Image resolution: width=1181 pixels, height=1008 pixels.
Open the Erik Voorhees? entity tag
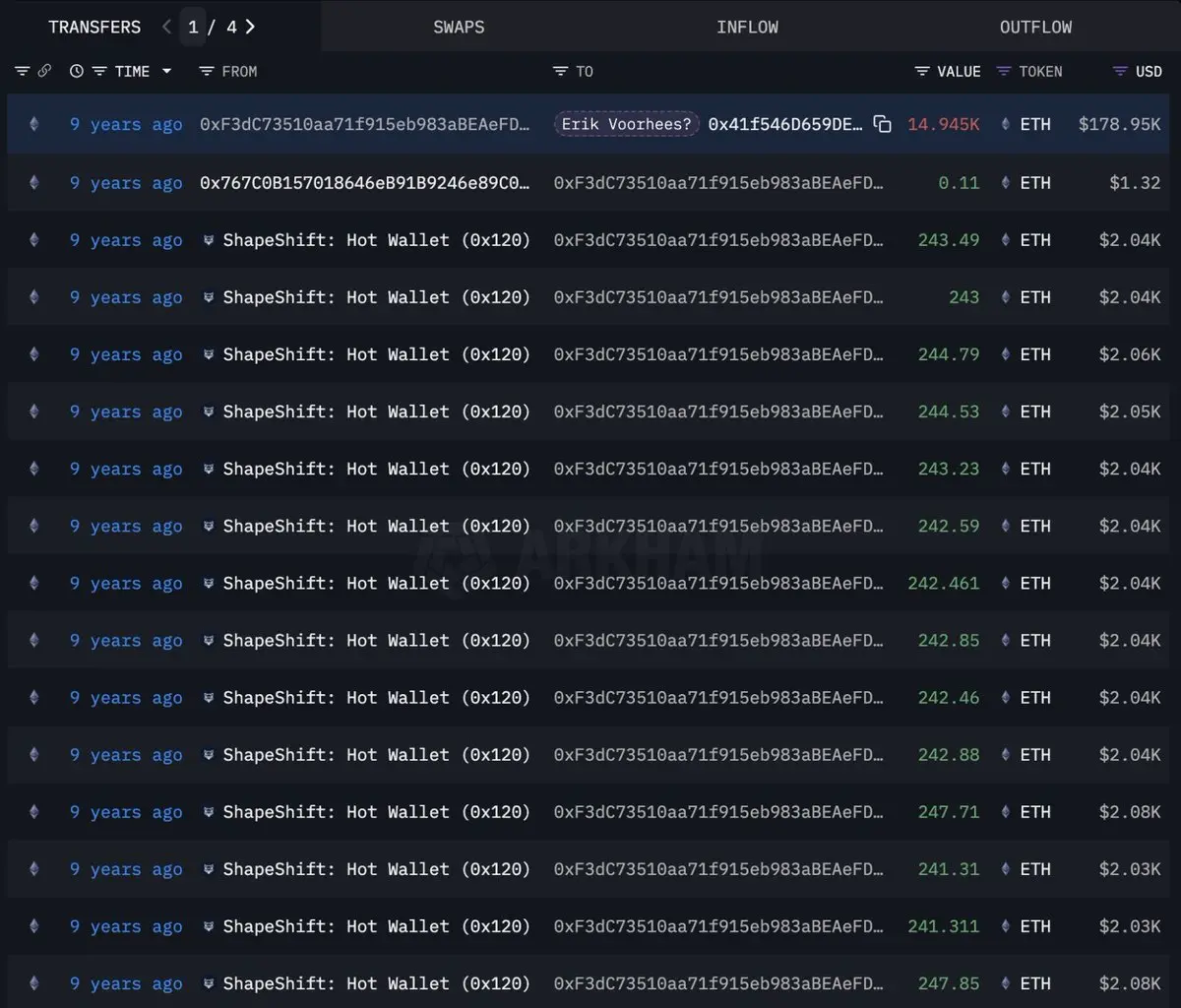627,124
